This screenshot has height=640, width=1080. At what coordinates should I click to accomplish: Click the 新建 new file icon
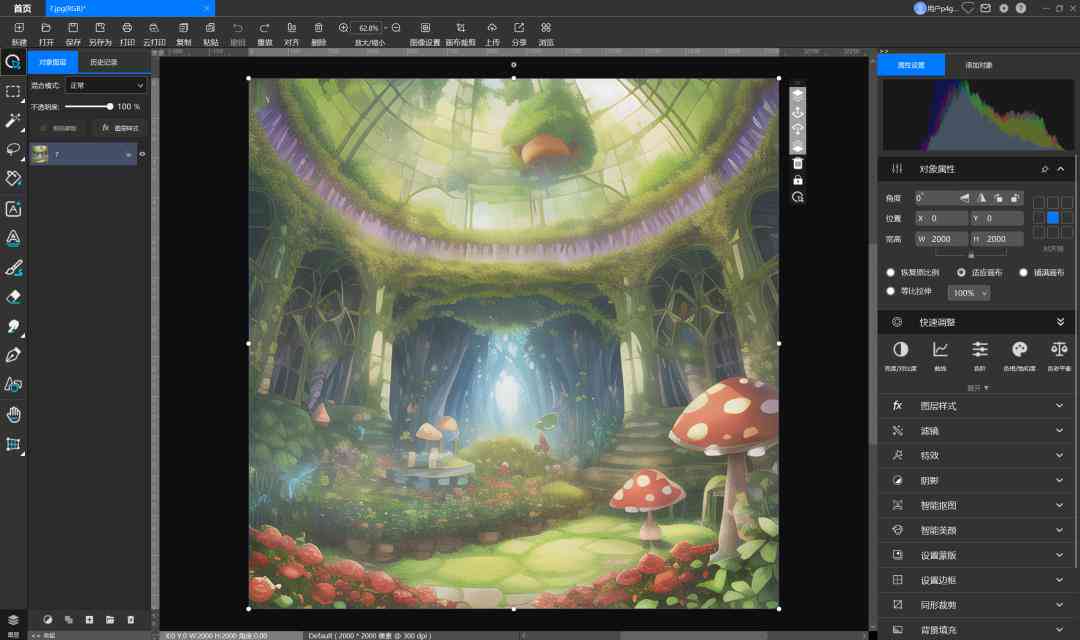(19, 28)
